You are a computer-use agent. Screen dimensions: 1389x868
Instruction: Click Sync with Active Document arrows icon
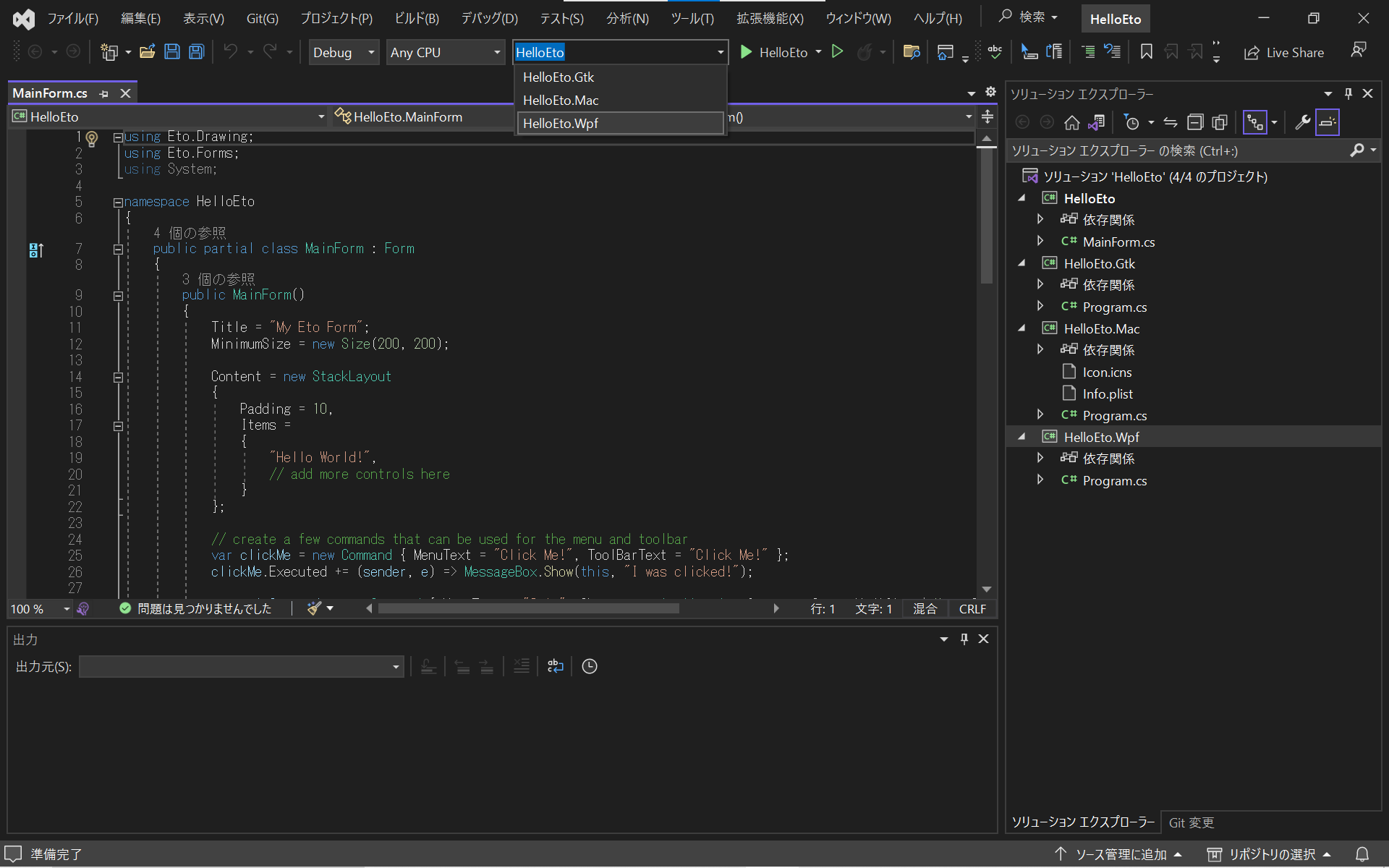pyautogui.click(x=1171, y=122)
